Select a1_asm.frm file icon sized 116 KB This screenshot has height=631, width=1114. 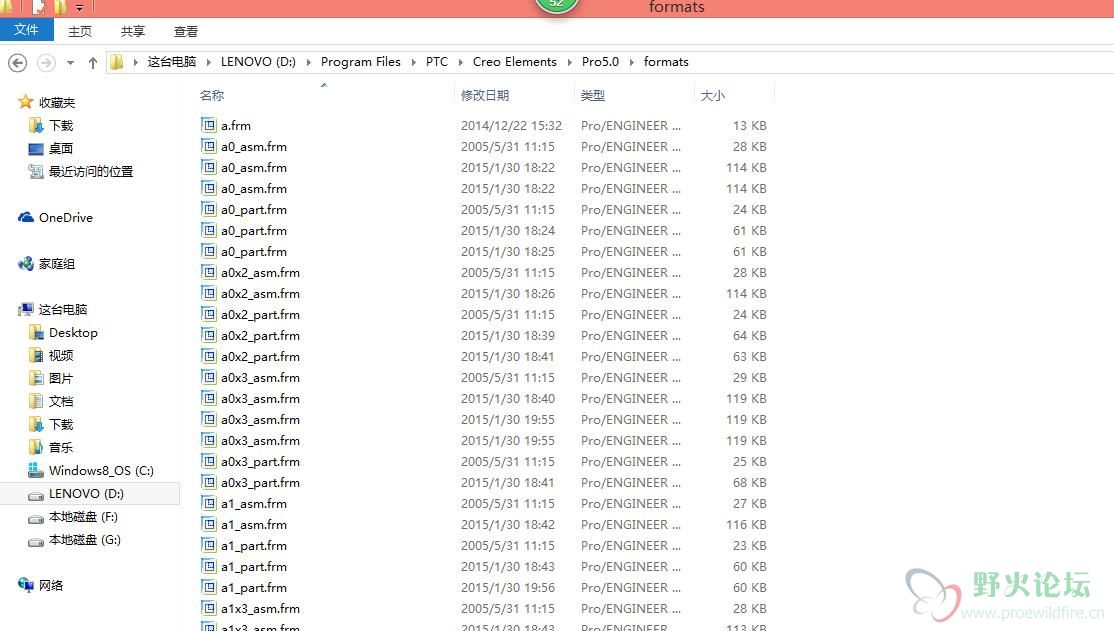pos(208,524)
